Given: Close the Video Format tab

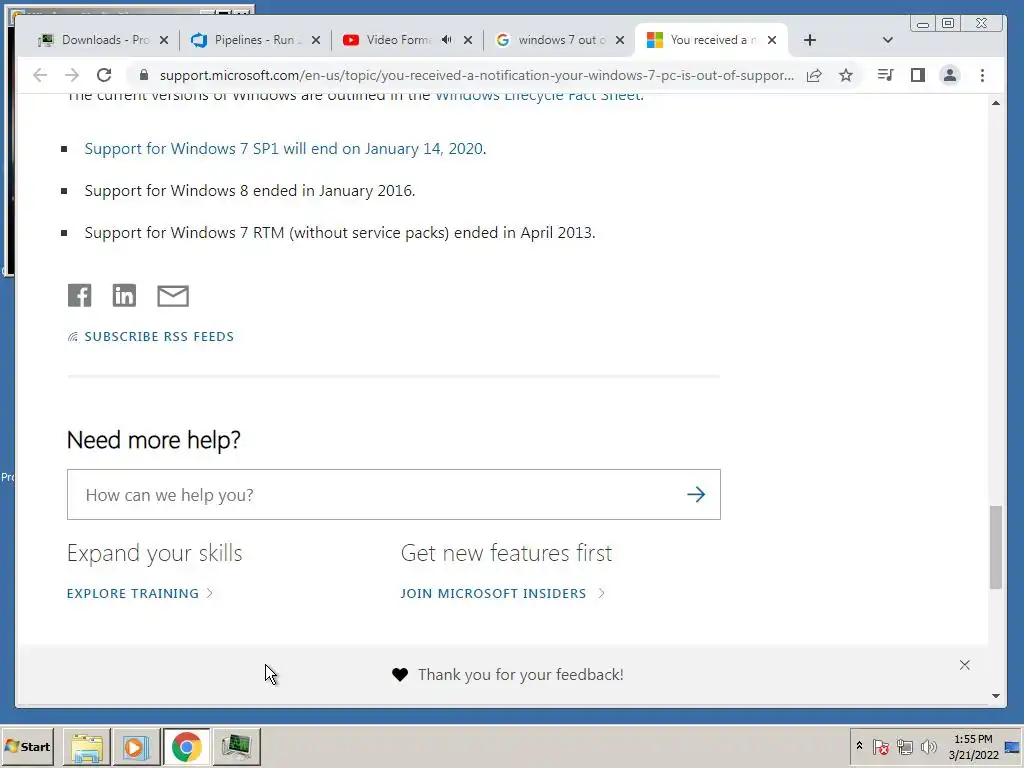Looking at the screenshot, I should [468, 40].
